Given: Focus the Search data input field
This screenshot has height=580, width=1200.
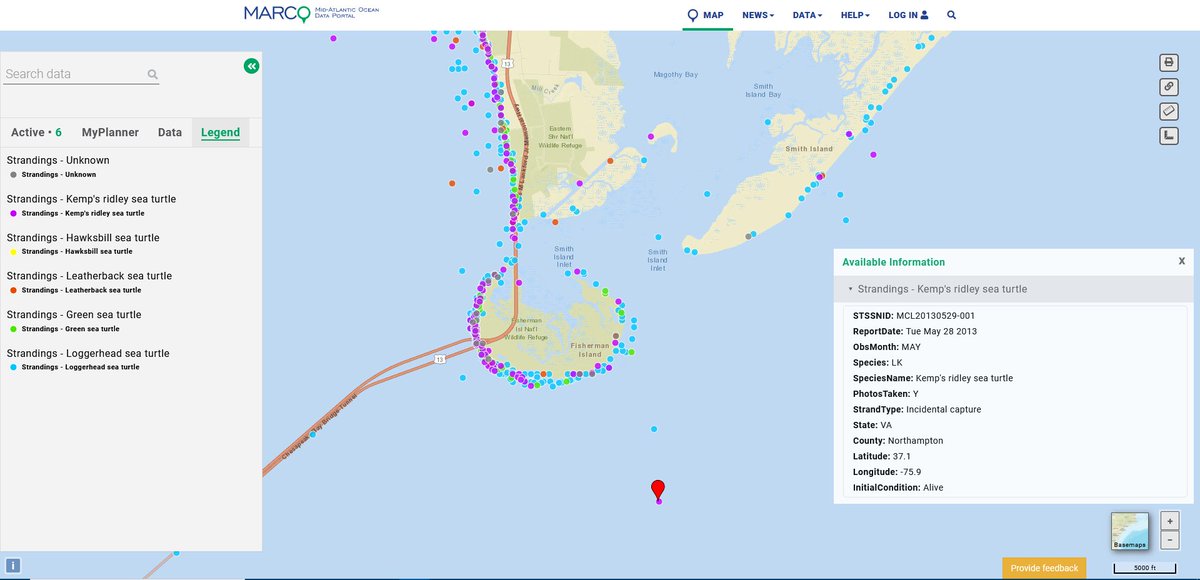Looking at the screenshot, I should [75, 74].
